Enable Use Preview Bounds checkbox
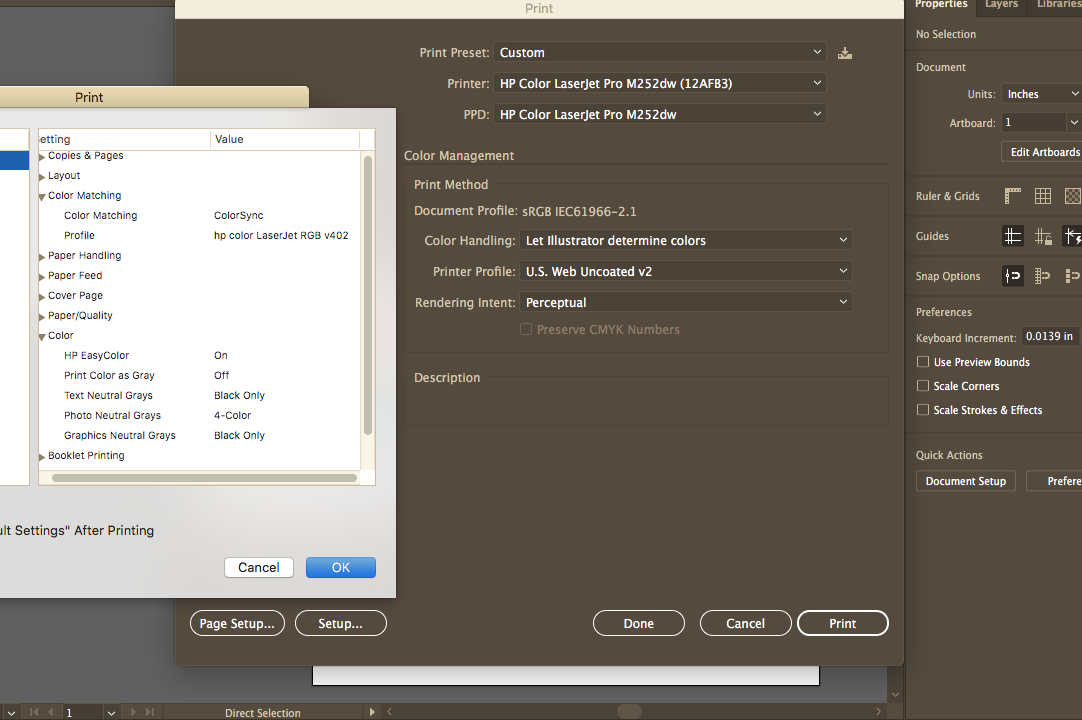The width and height of the screenshot is (1082, 720). click(923, 362)
